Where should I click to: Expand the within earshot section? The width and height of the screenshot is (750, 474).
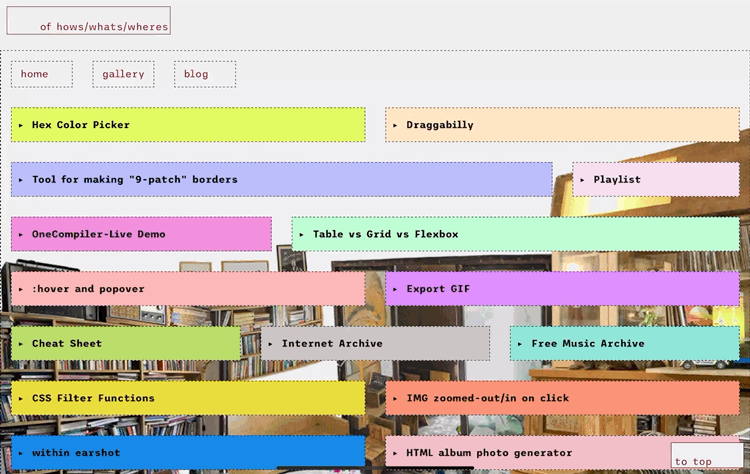76,453
